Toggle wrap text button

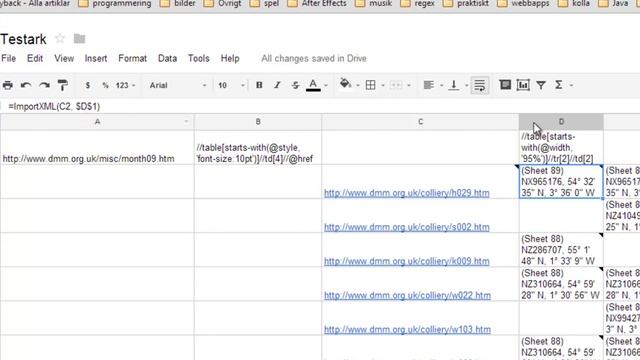coord(480,85)
